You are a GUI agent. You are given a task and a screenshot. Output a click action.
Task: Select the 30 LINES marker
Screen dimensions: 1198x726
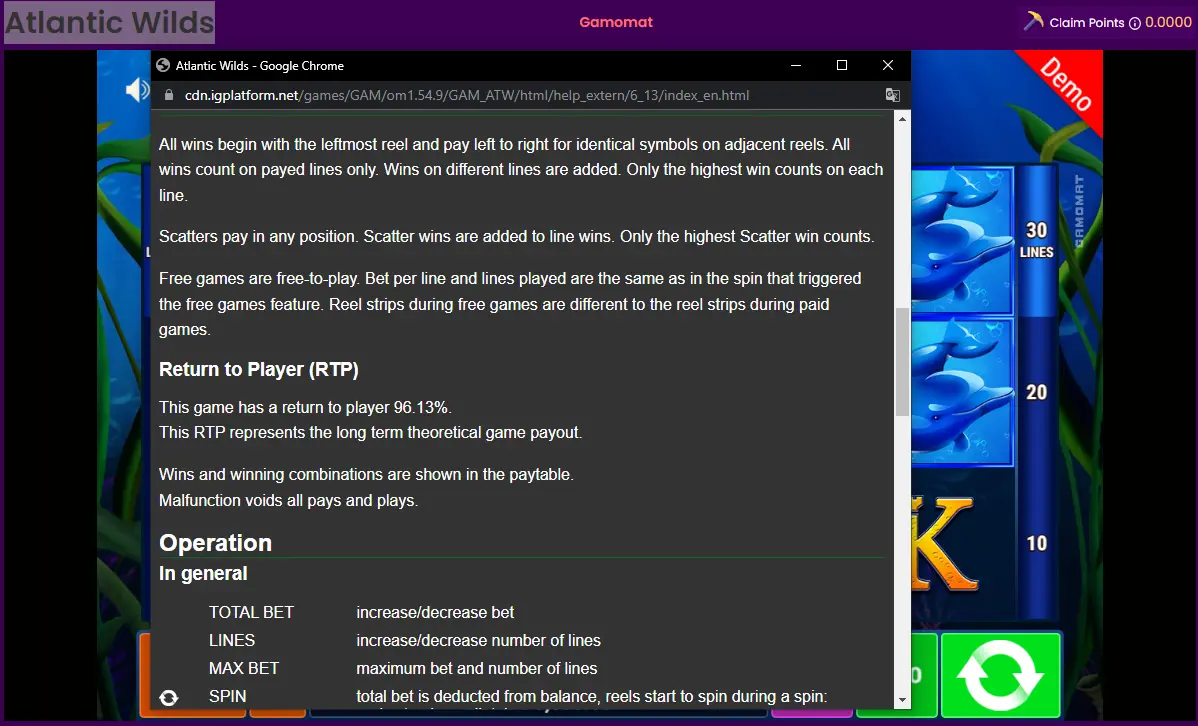1036,240
